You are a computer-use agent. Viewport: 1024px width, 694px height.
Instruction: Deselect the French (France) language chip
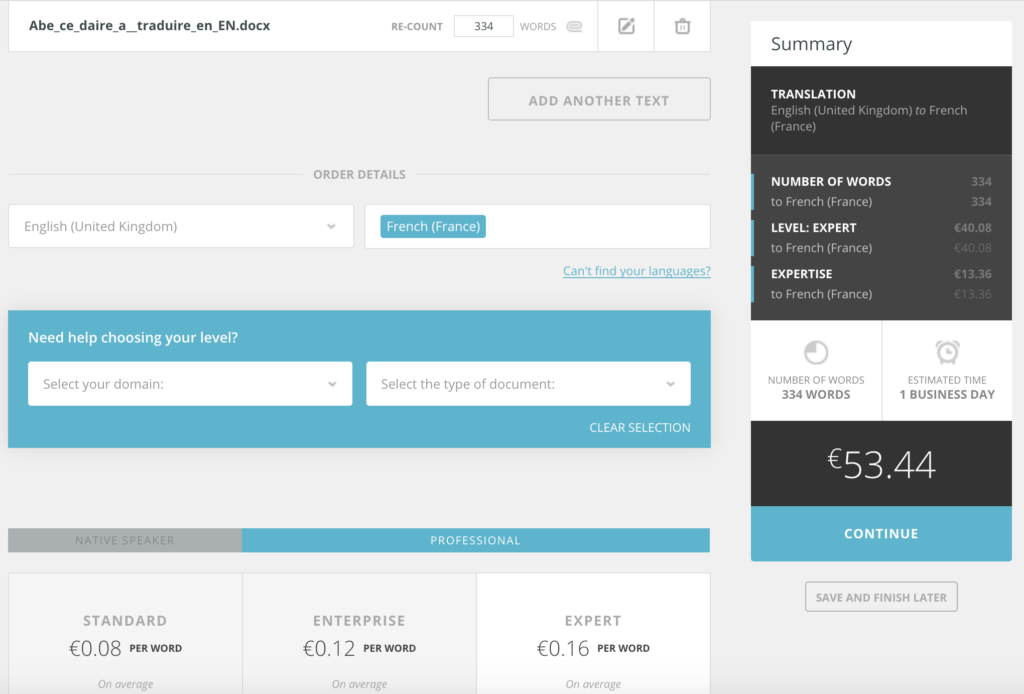433,226
